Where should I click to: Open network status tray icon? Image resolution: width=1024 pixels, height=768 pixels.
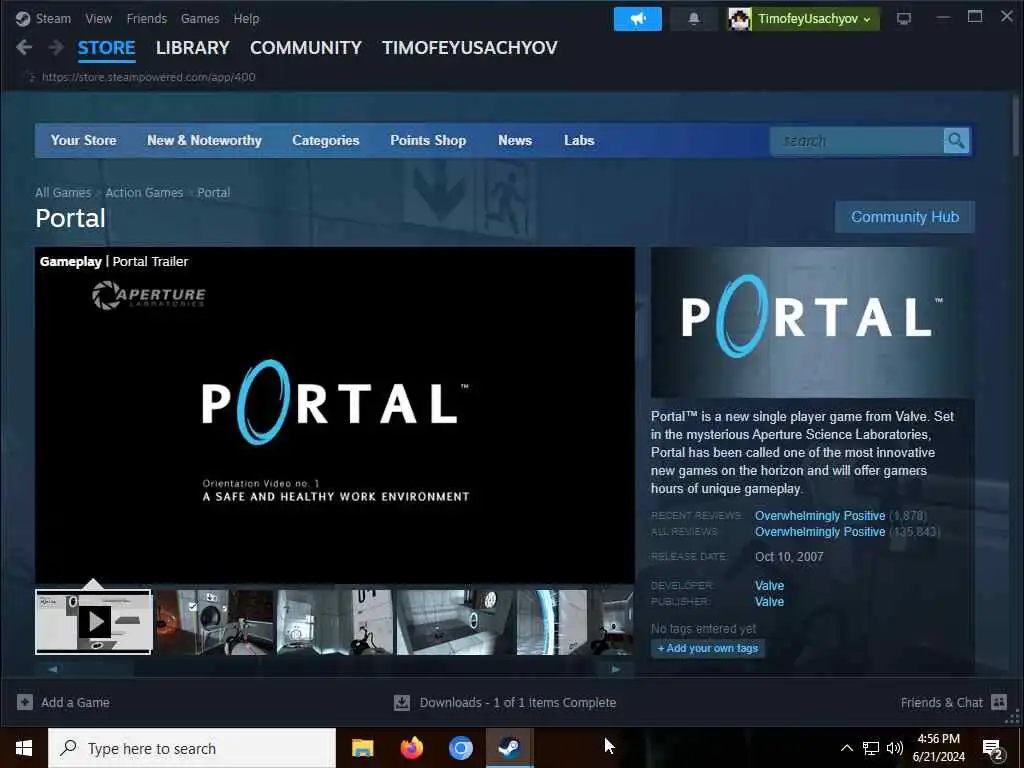click(871, 748)
